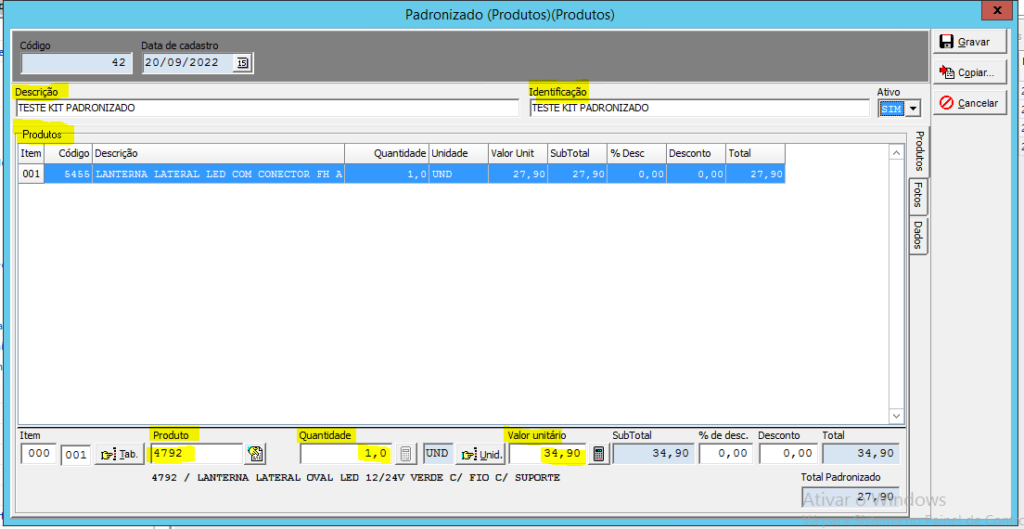Click the Copiar... button
Viewport: 1024px width, 529px height.
[970, 72]
